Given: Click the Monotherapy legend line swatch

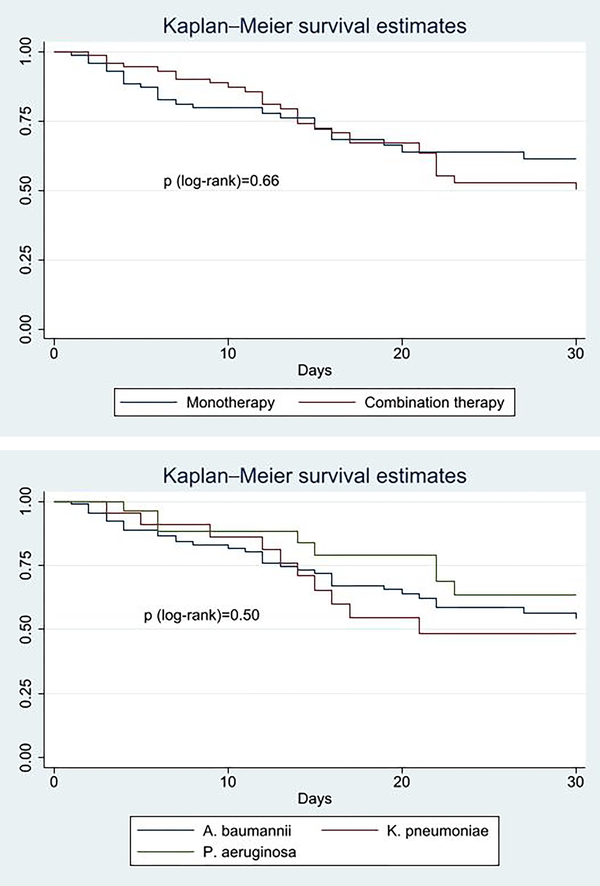Looking at the screenshot, I should 149,402.
